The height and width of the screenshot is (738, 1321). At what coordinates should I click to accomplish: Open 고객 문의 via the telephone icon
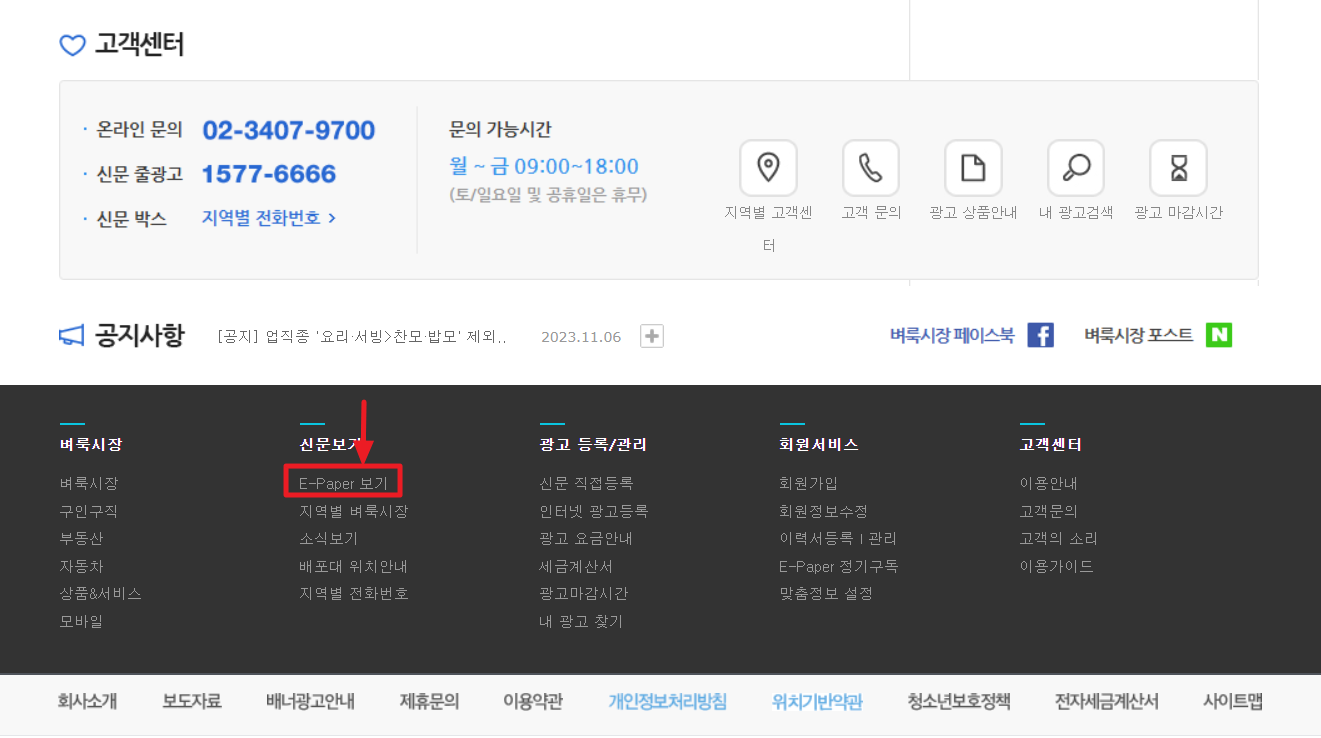870,167
